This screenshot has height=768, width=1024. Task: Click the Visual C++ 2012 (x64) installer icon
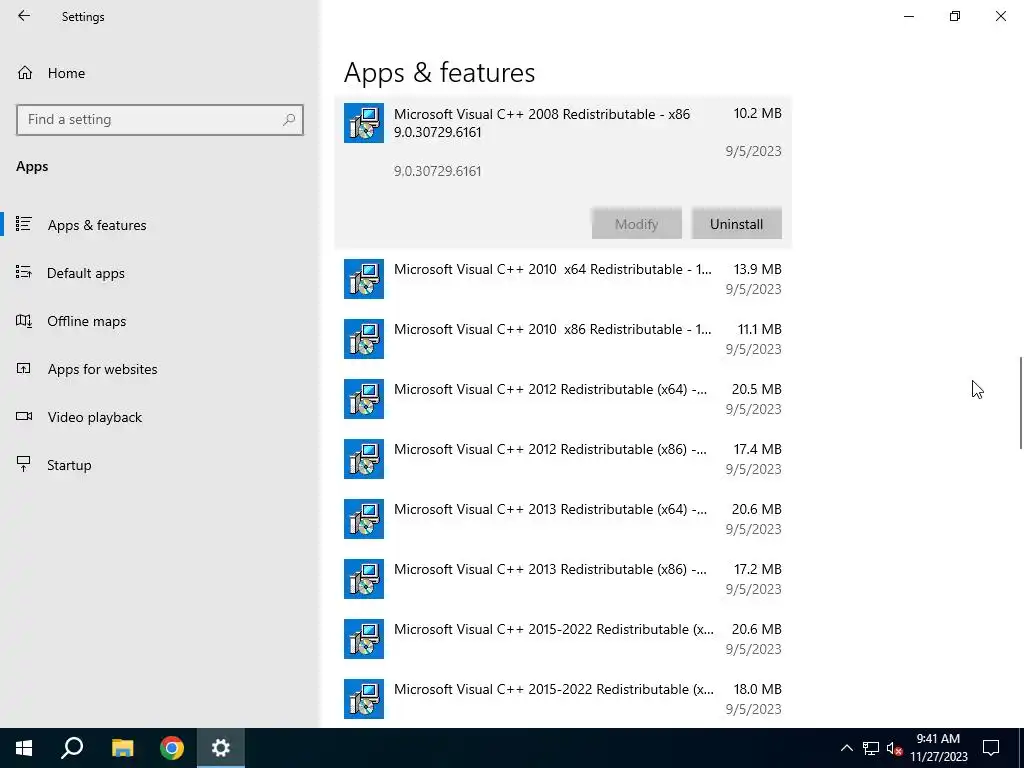click(x=364, y=399)
